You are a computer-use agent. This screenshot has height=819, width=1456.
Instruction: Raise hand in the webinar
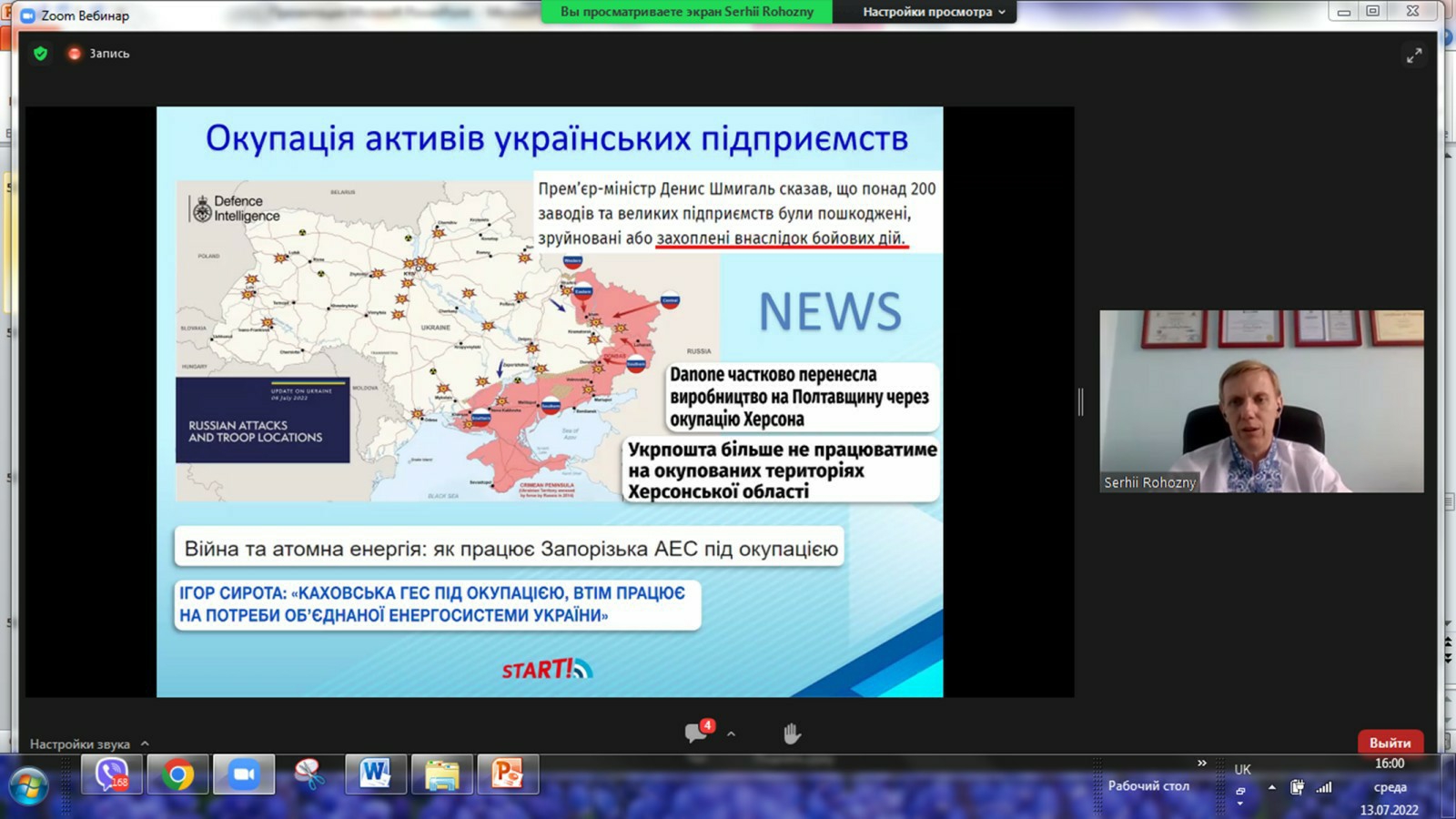coord(792,733)
